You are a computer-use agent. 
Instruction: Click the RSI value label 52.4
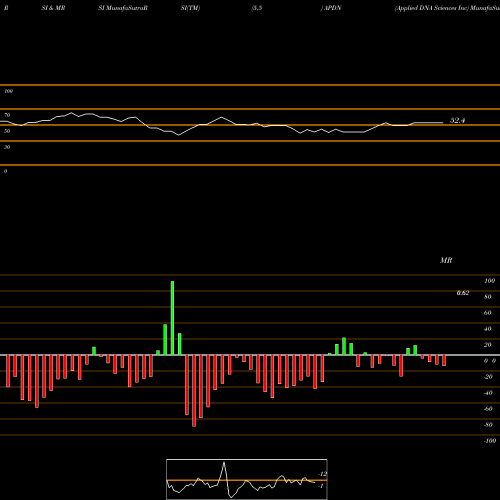(457, 121)
